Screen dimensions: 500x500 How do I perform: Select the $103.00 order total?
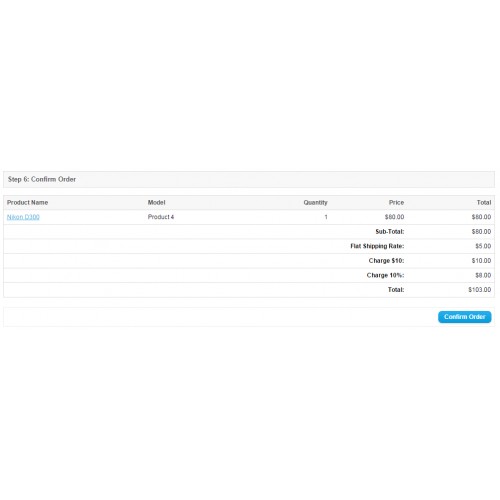coord(480,290)
